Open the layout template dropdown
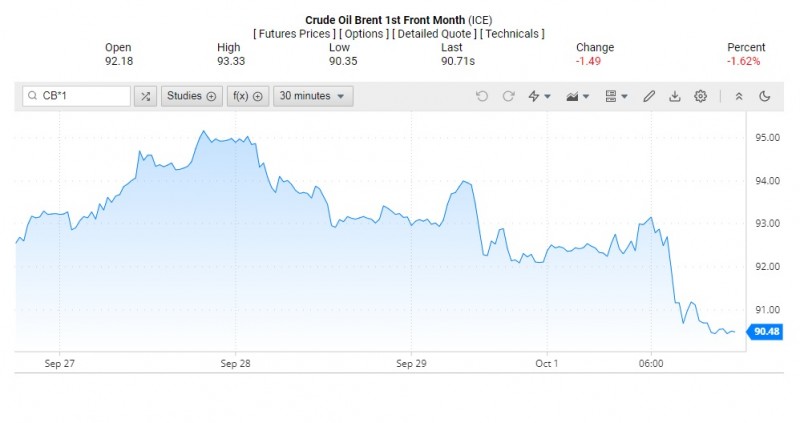This screenshot has width=800, height=423. [616, 96]
